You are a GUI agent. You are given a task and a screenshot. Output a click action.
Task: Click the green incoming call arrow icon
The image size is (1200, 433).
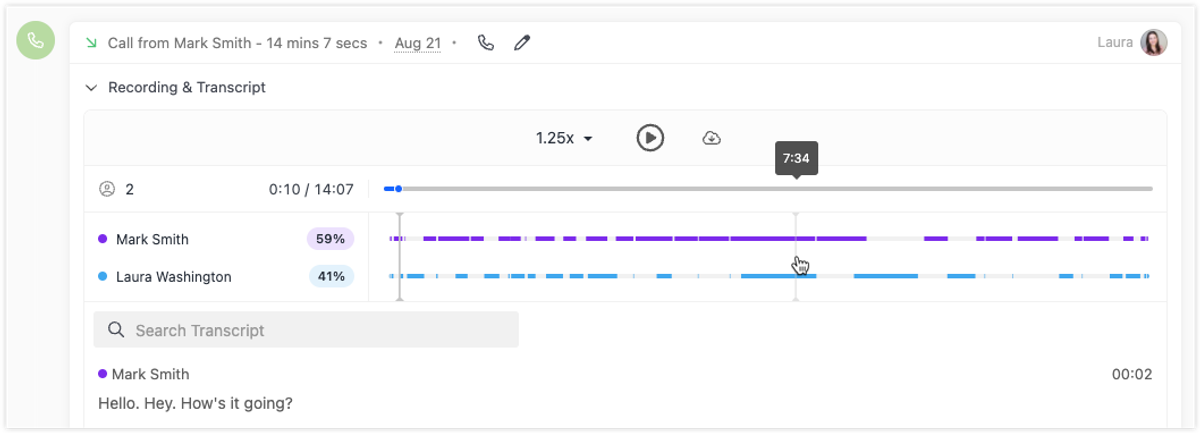[x=92, y=43]
